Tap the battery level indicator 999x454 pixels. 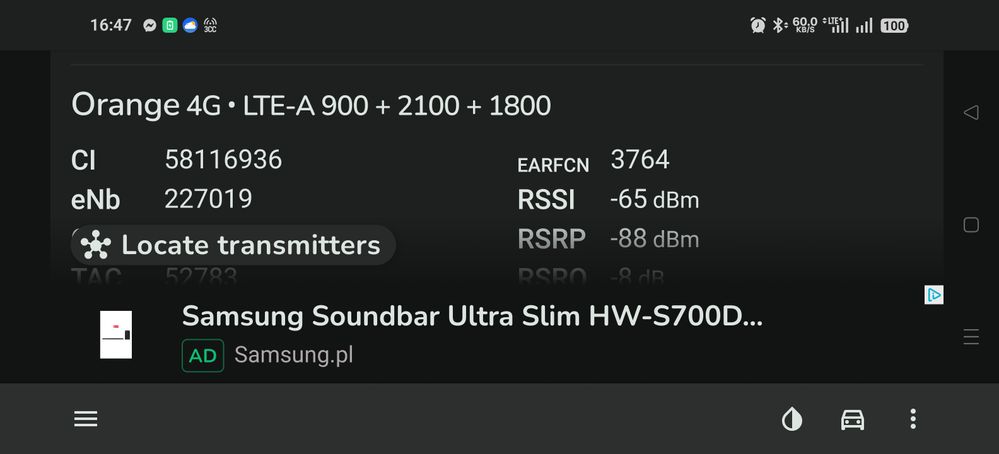click(x=894, y=25)
